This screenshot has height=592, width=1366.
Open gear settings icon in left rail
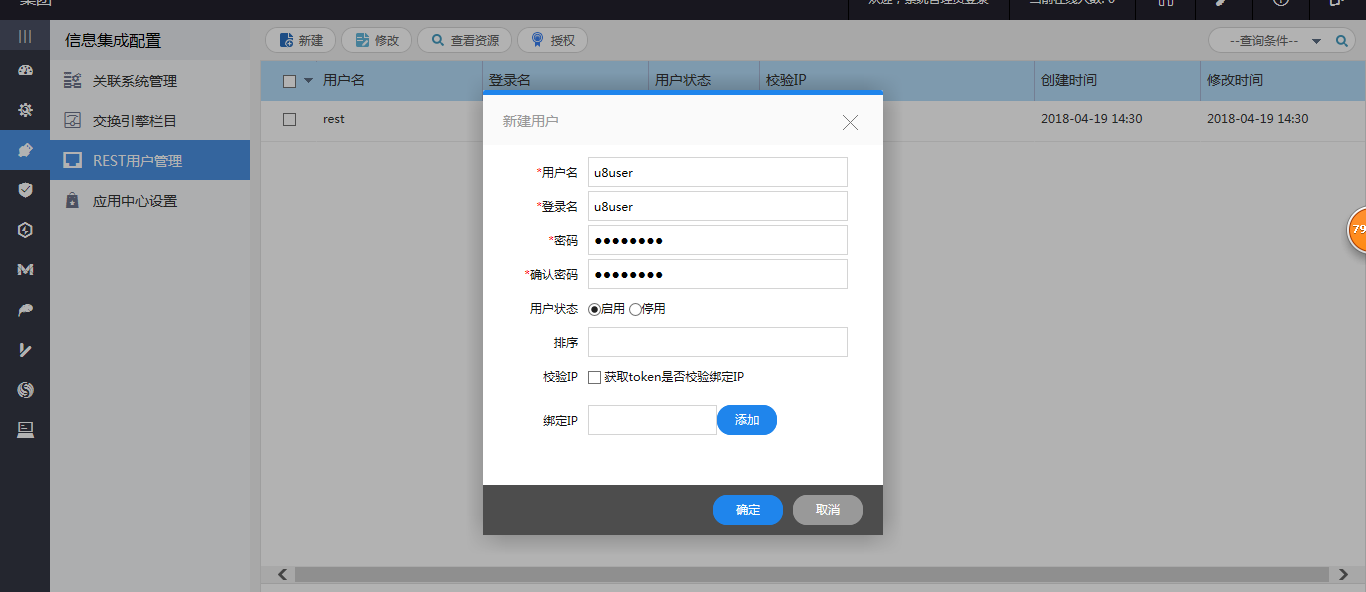(25, 111)
